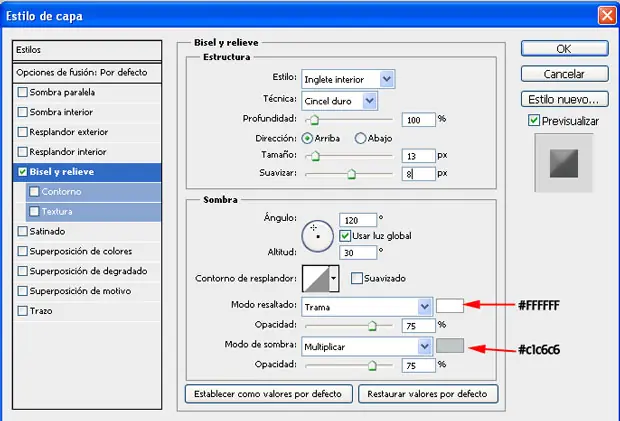Click the Ángulo field showing 120

(358, 220)
